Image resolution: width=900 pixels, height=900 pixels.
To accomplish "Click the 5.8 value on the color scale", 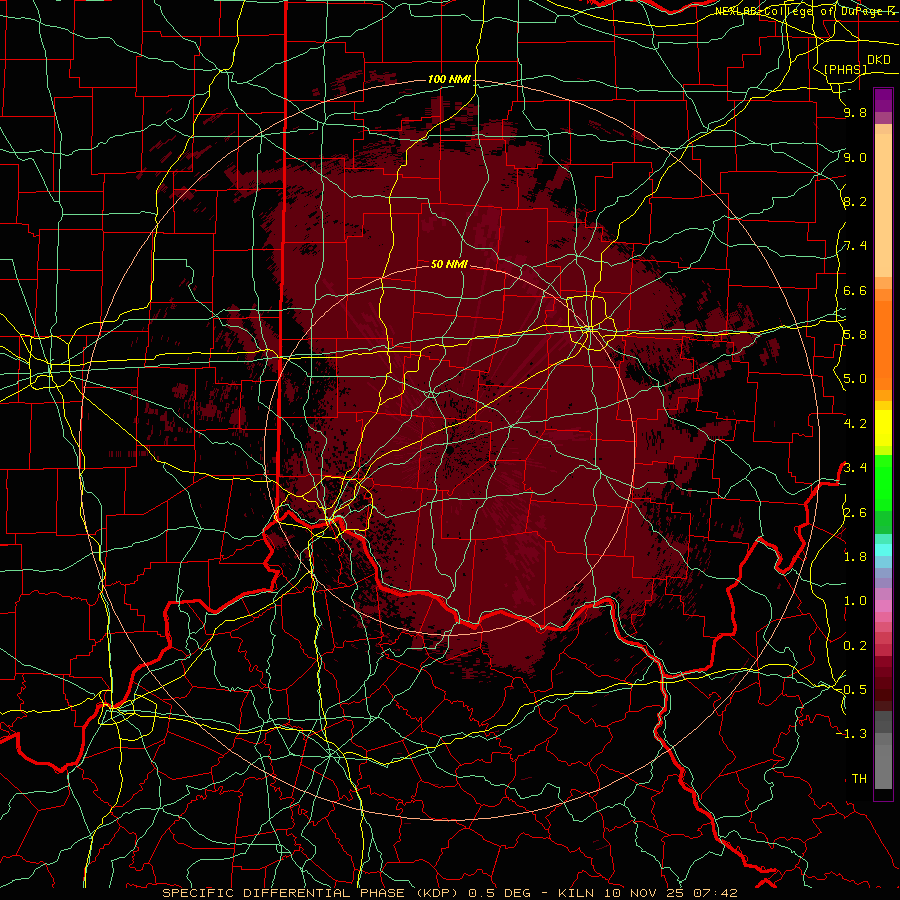I will (x=855, y=335).
